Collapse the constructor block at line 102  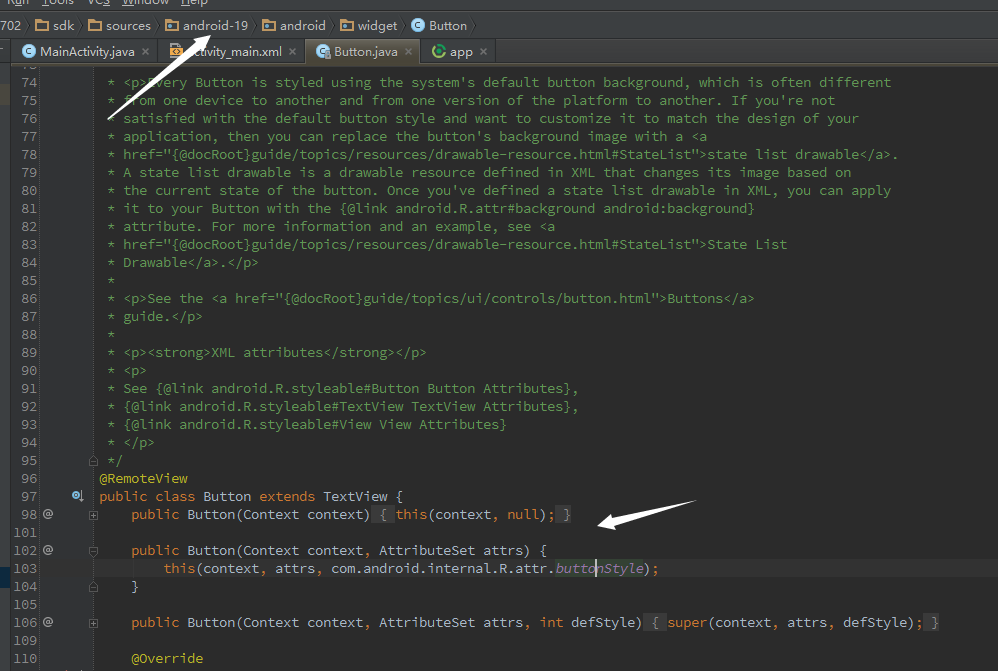click(93, 551)
